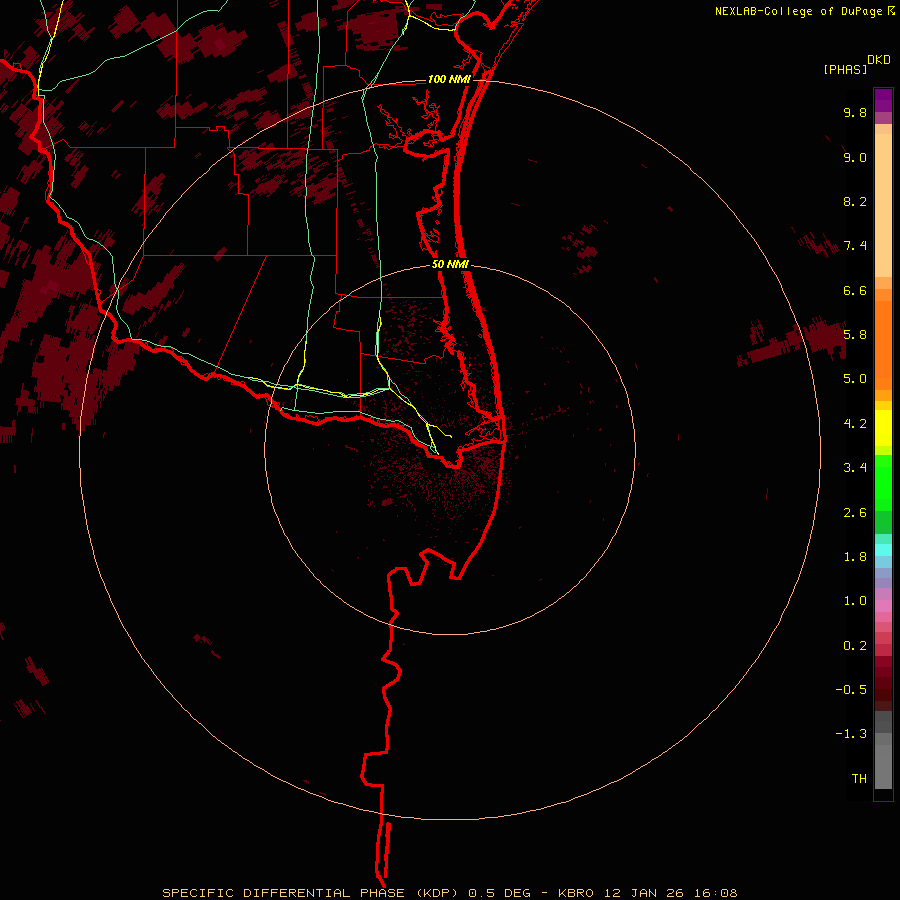Click the 8.2 value on the color scale

pos(855,201)
